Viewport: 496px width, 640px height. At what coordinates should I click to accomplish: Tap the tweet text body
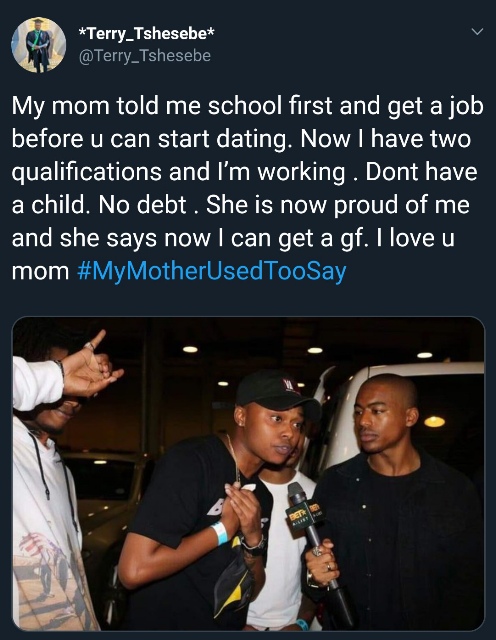(247, 188)
